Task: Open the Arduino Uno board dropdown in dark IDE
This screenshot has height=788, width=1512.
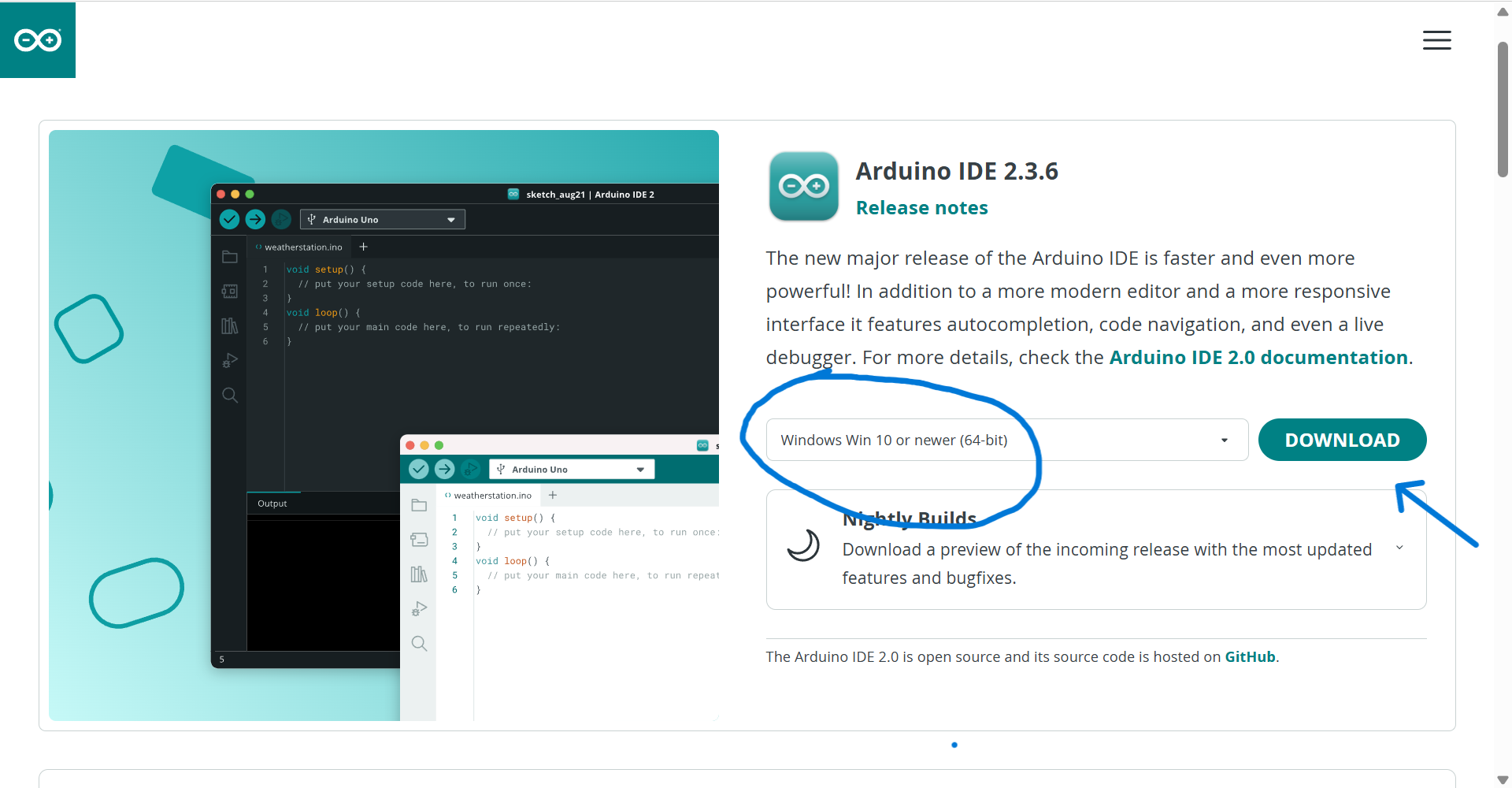Action: click(x=383, y=219)
